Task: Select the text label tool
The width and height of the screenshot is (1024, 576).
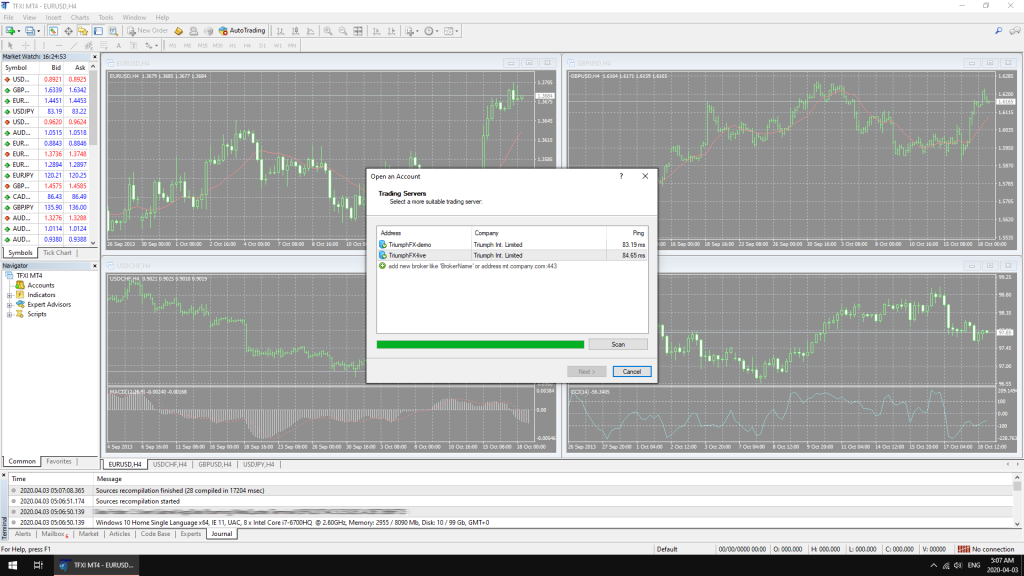Action: 134,46
